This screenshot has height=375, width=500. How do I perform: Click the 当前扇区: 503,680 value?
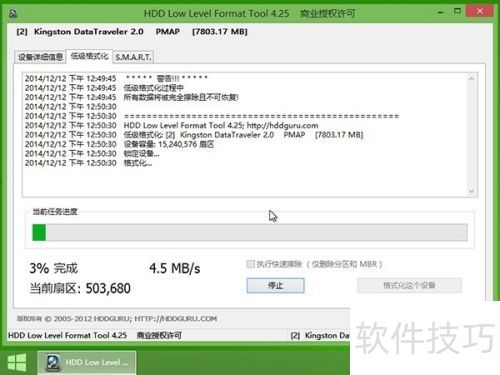click(80, 288)
